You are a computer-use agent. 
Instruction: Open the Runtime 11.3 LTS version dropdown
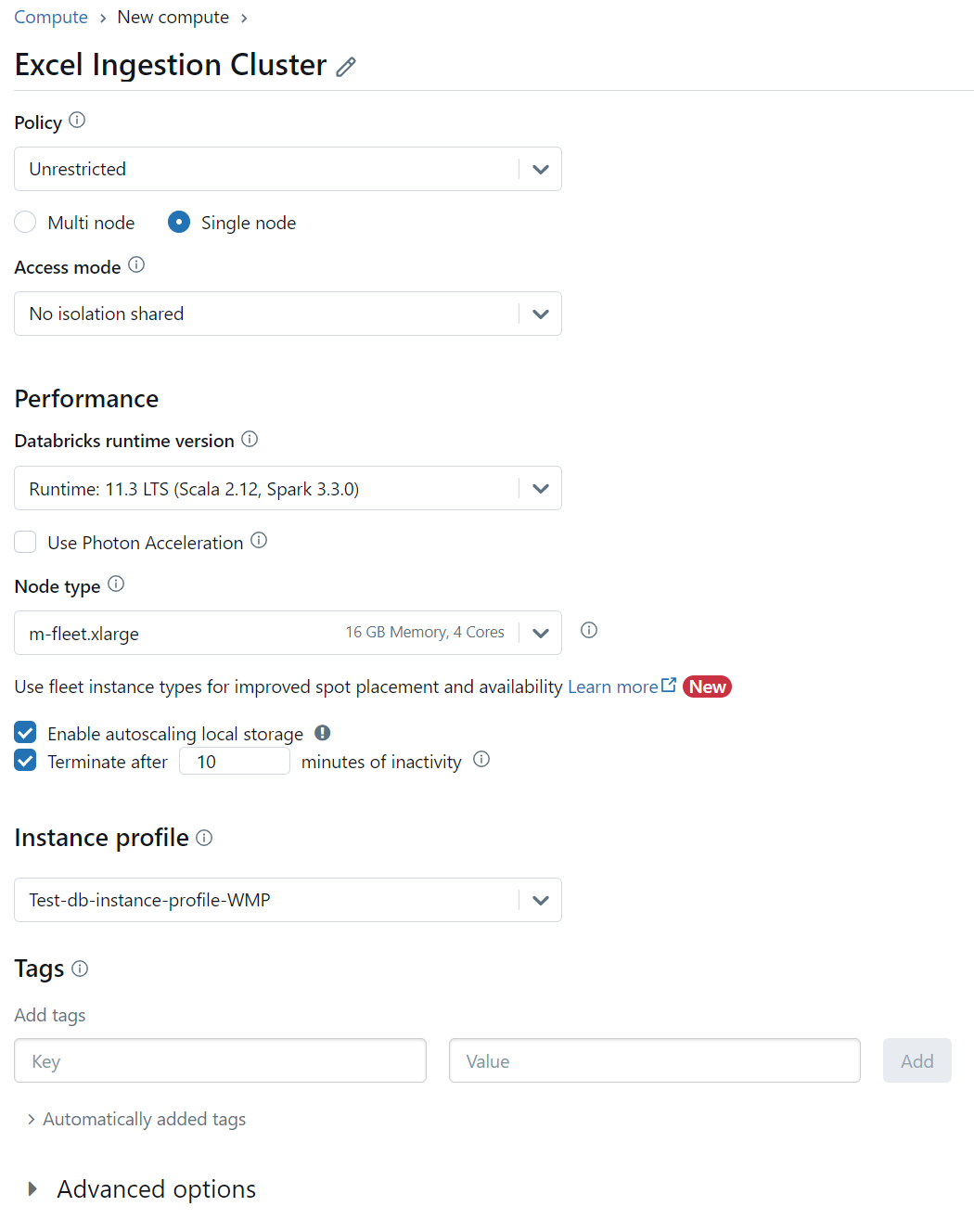[x=288, y=488]
